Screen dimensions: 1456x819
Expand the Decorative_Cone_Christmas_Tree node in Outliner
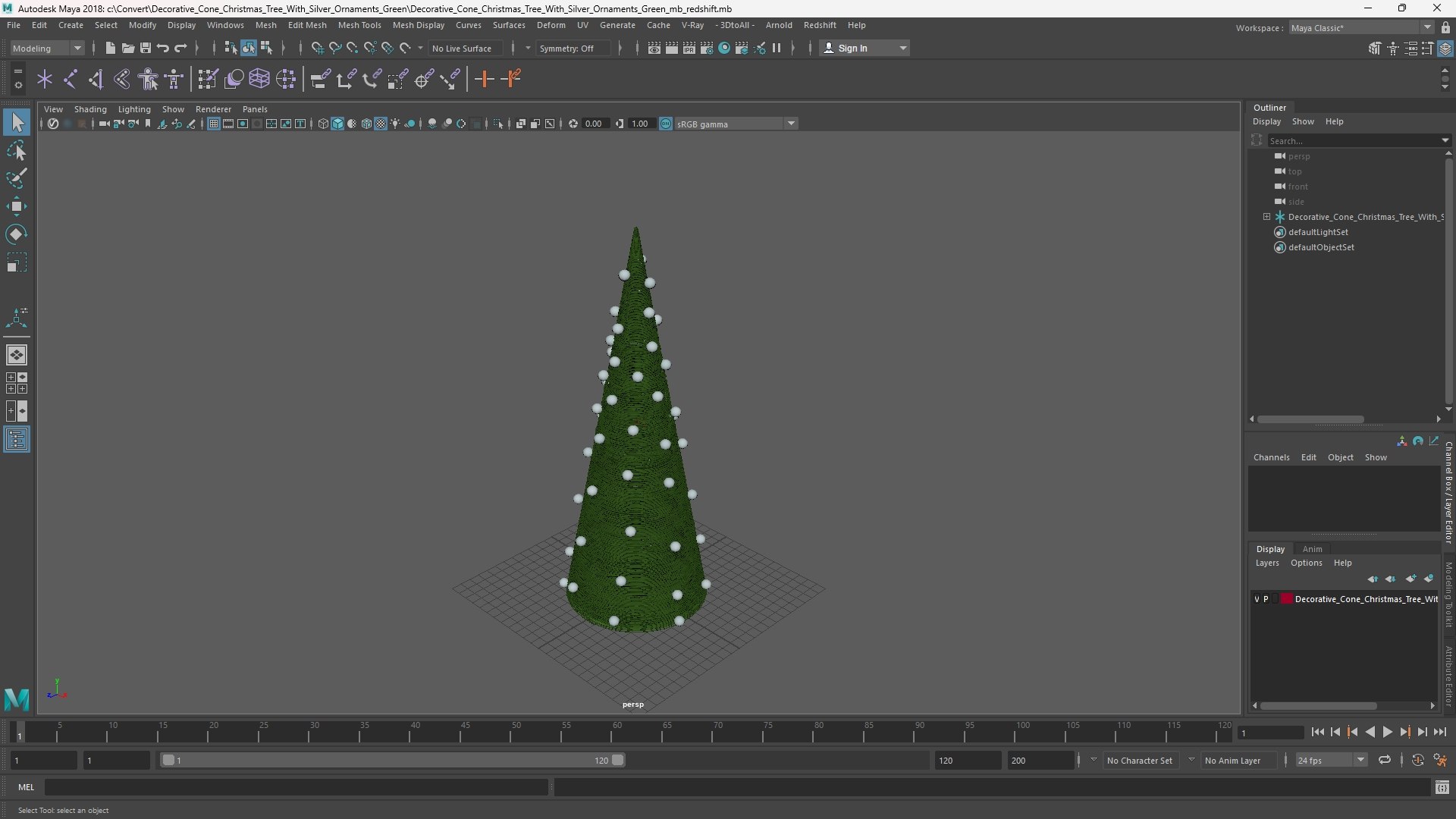[x=1266, y=217]
